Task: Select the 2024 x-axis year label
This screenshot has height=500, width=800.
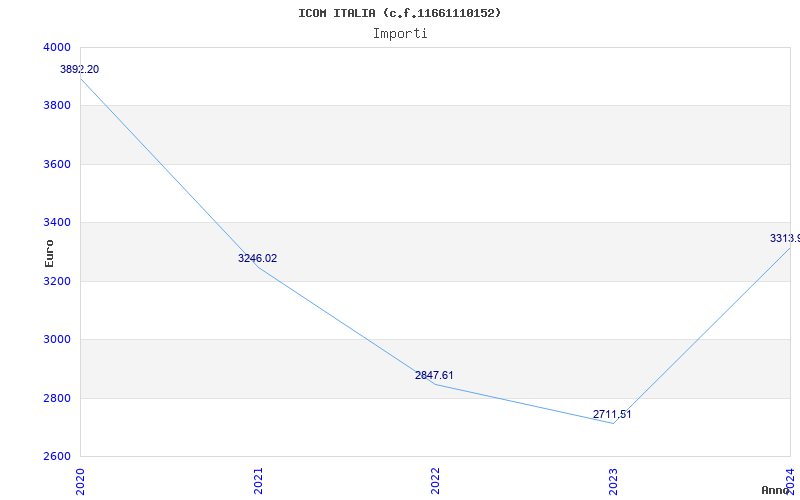Action: pos(789,479)
